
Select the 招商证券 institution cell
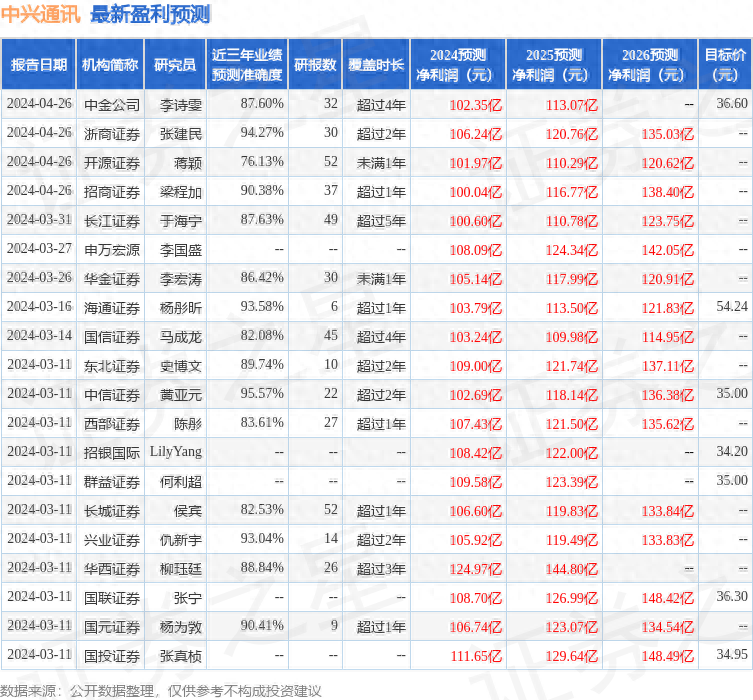pos(112,192)
